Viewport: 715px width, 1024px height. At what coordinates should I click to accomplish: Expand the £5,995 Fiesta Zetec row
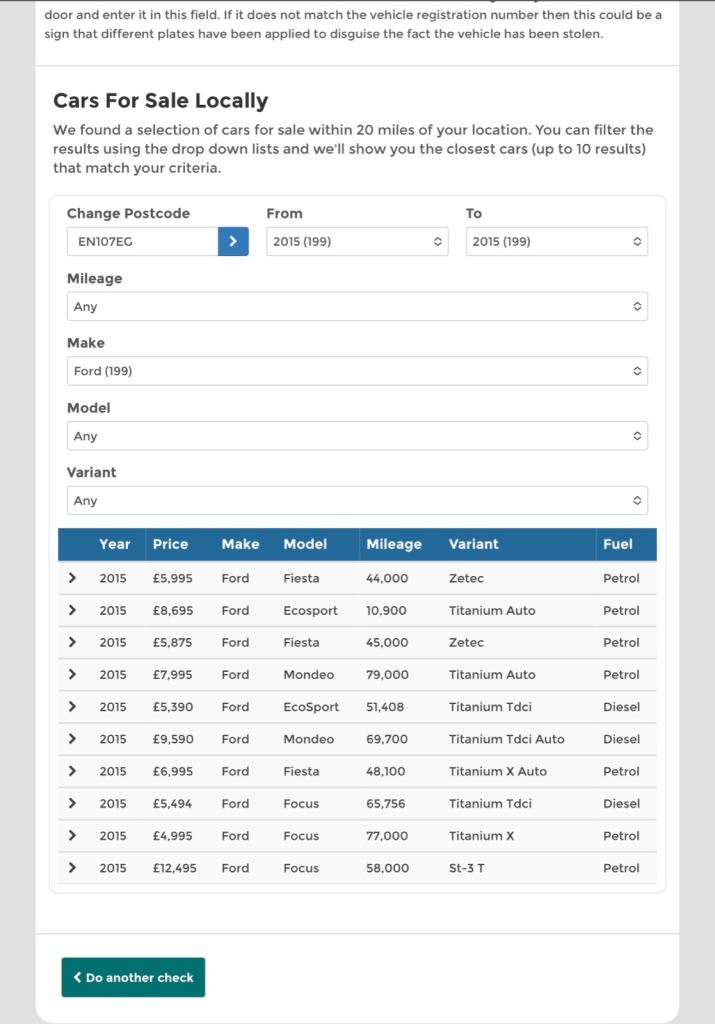[x=72, y=578]
